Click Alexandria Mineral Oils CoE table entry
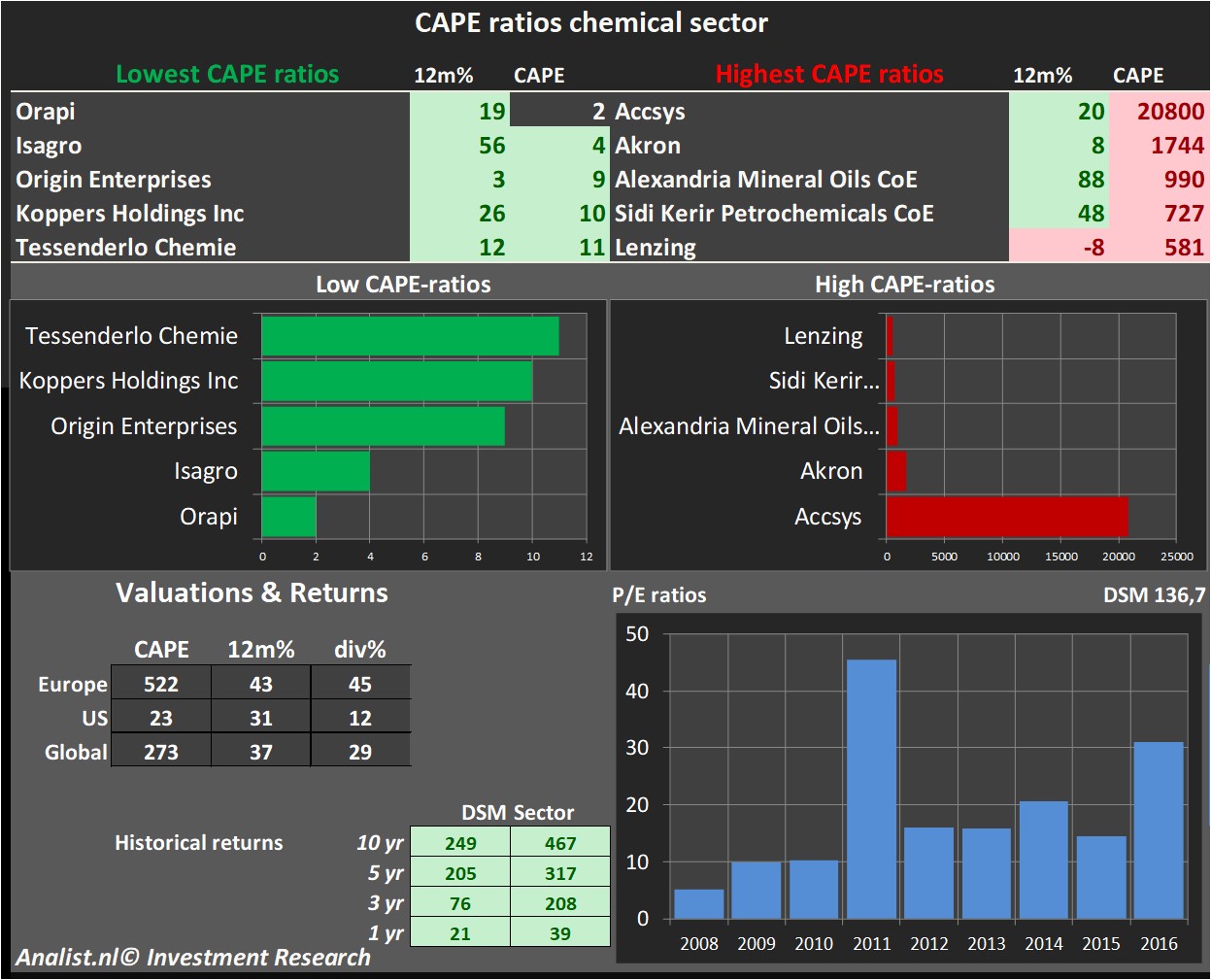 [x=765, y=180]
